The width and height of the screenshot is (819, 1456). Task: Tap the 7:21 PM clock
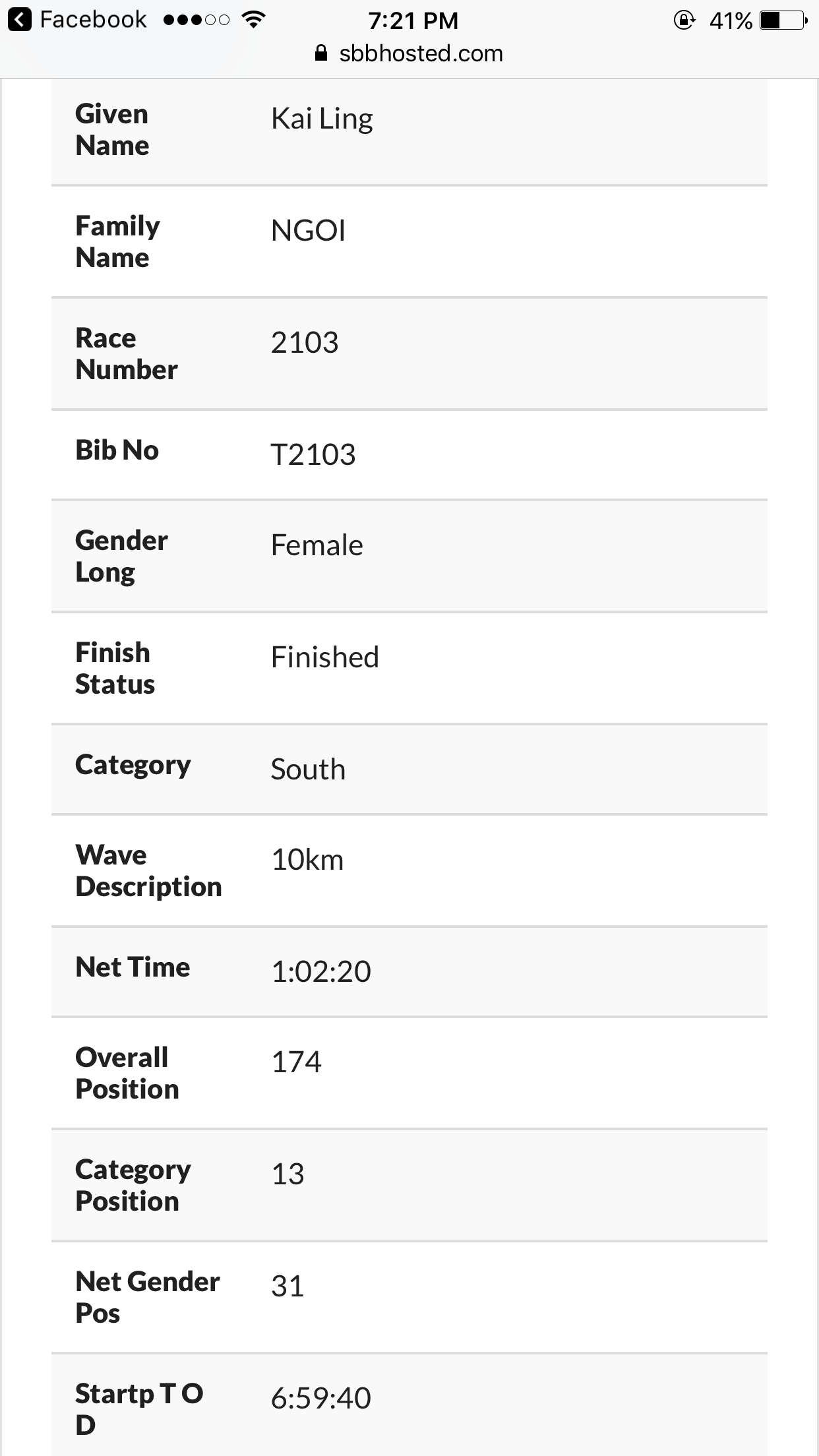pyautogui.click(x=413, y=20)
